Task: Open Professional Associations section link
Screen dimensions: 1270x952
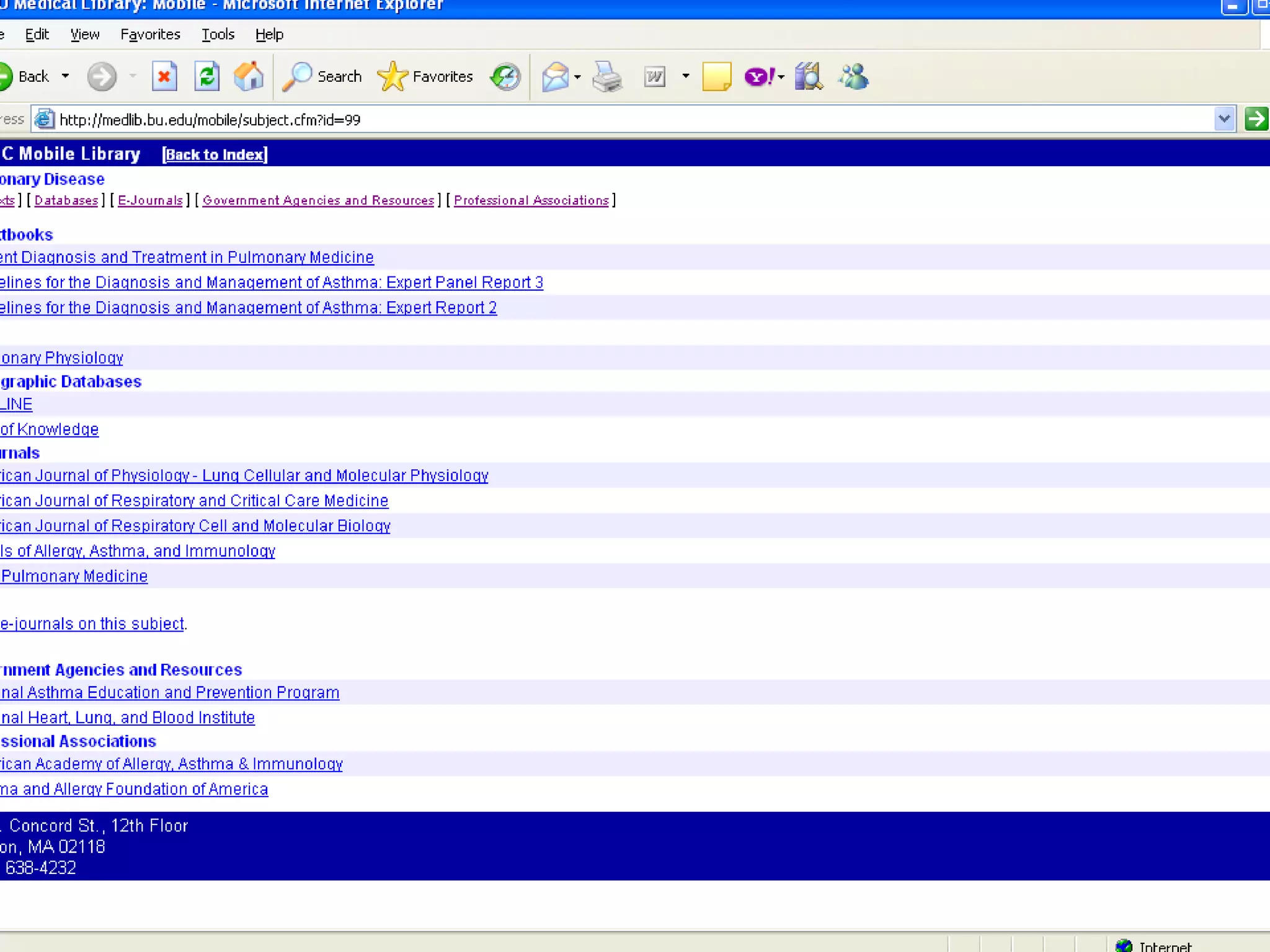Action: tap(531, 200)
